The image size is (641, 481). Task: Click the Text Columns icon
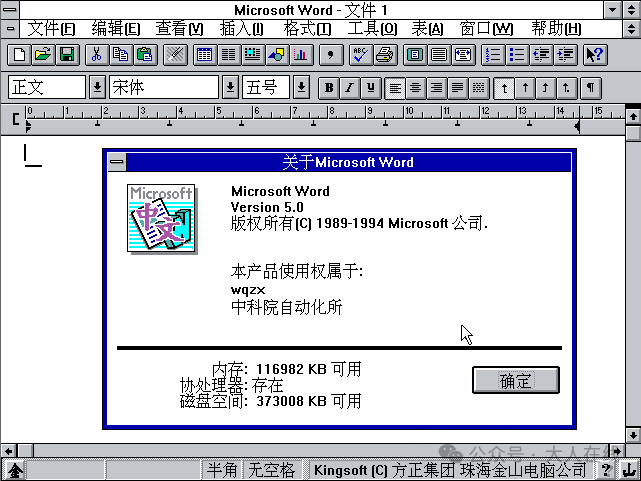pos(229,55)
